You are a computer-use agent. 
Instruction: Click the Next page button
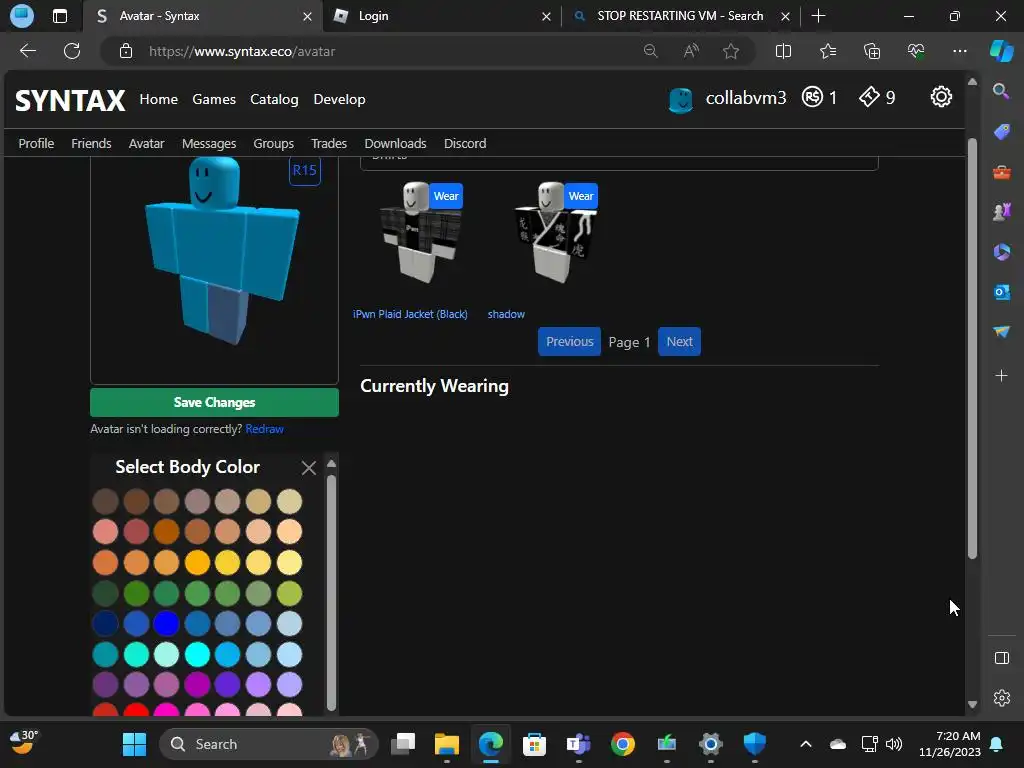click(679, 342)
